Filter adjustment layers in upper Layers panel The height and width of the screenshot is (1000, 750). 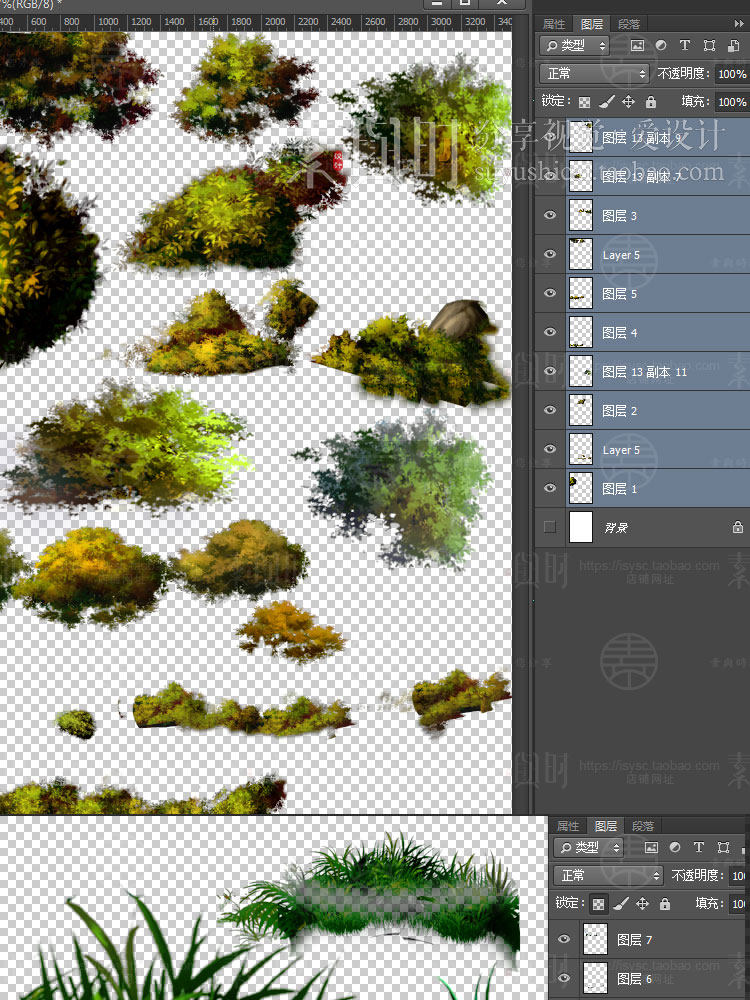pyautogui.click(x=661, y=45)
